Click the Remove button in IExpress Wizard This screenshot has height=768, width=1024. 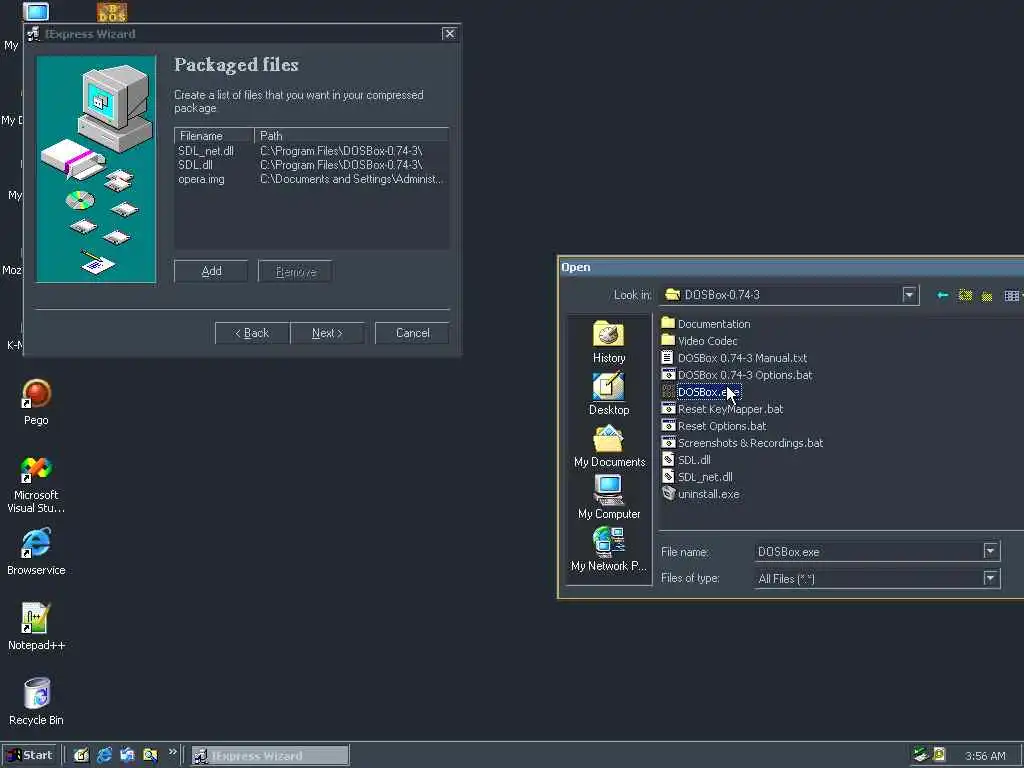(295, 272)
